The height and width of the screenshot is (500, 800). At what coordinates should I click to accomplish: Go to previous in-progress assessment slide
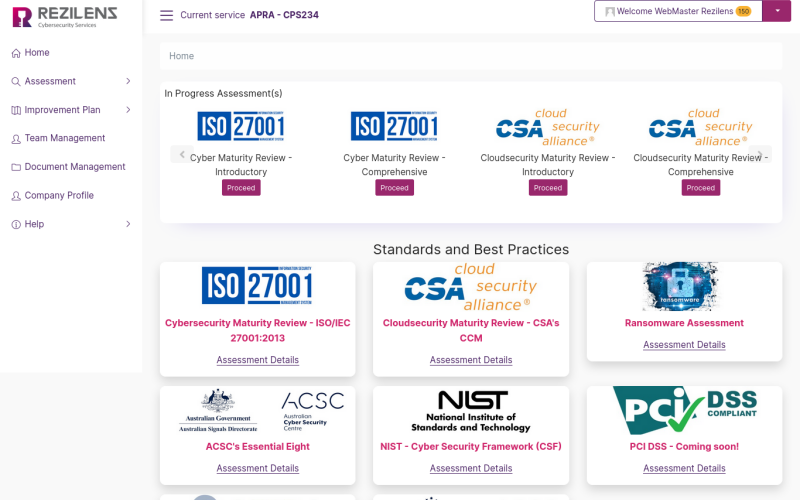tap(182, 154)
